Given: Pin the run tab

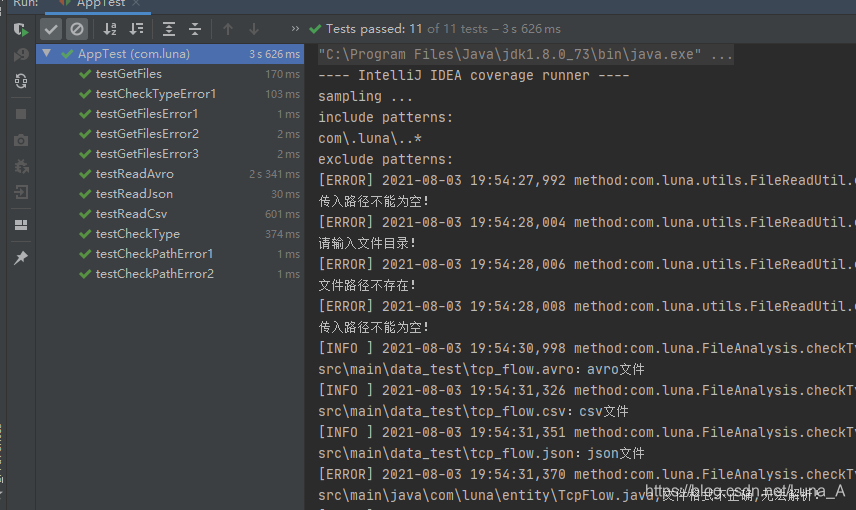Looking at the screenshot, I should click(x=21, y=257).
